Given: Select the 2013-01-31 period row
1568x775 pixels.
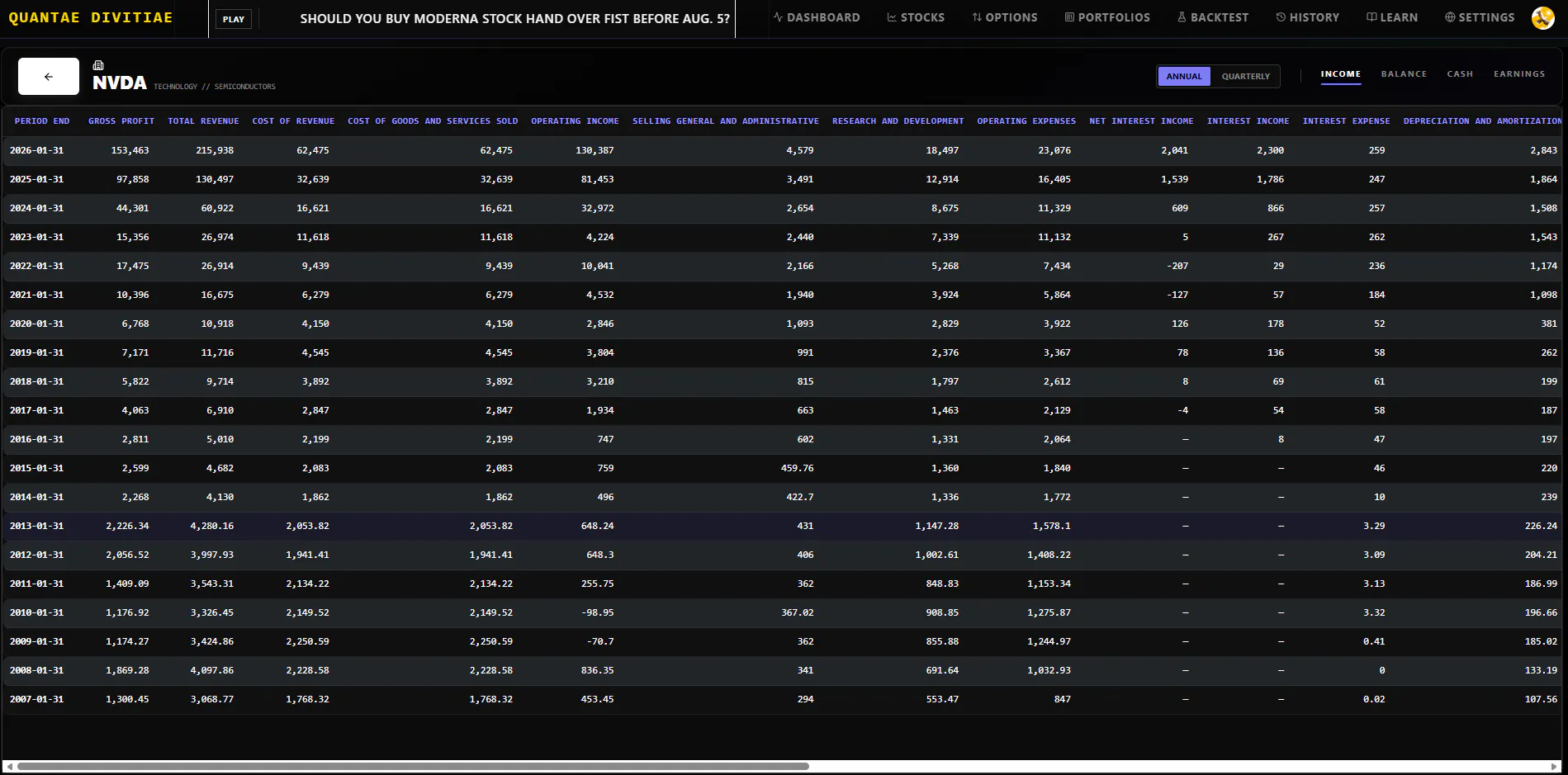Looking at the screenshot, I should point(782,526).
